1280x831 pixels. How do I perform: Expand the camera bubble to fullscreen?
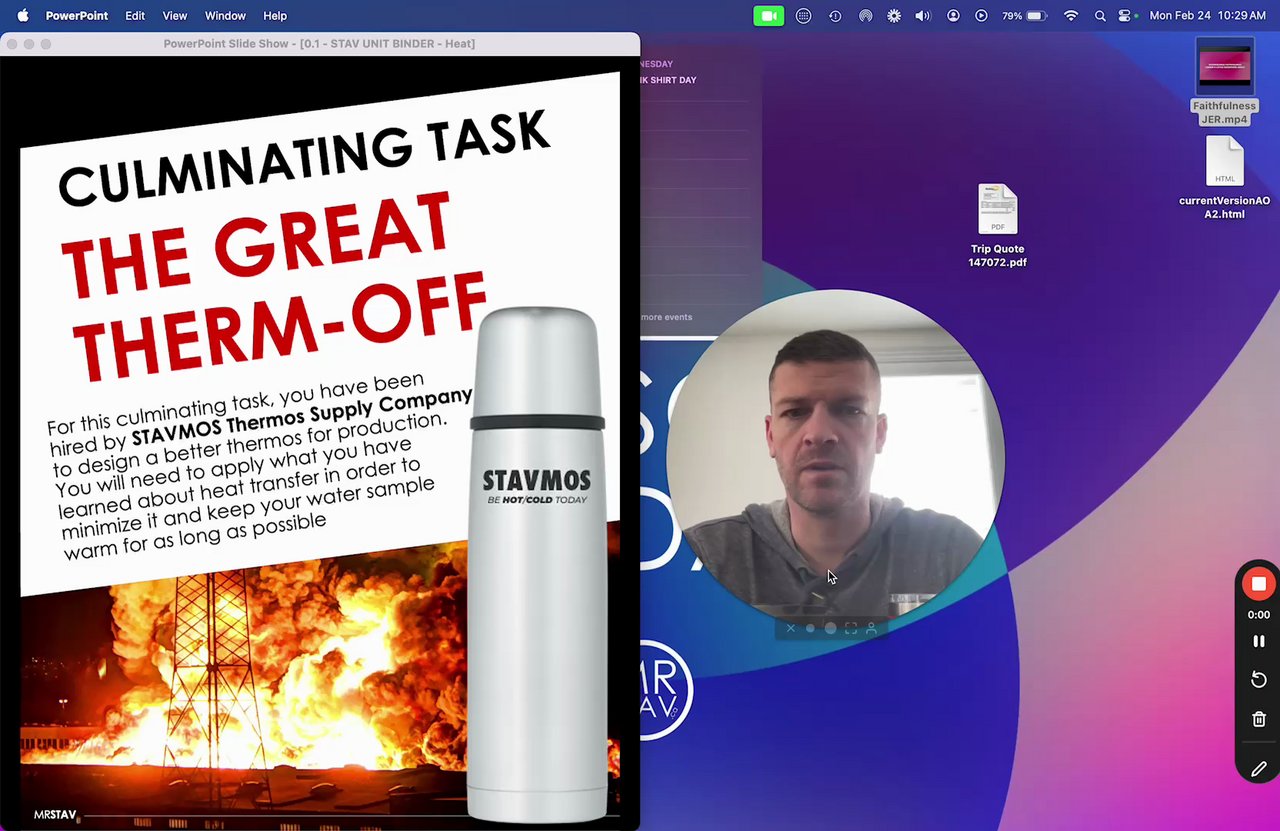(851, 629)
